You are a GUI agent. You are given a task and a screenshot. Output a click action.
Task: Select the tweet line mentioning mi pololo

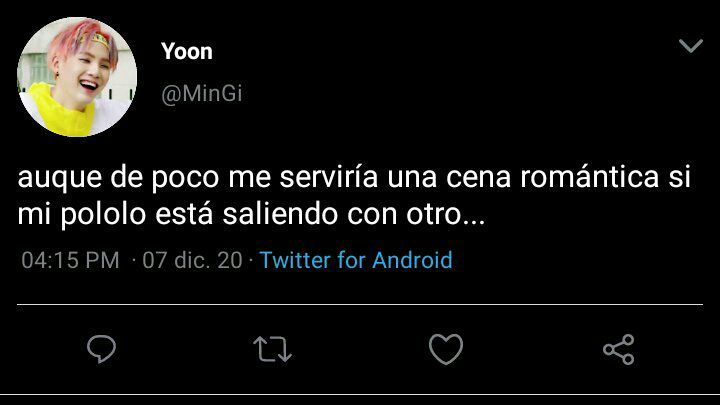click(x=251, y=214)
